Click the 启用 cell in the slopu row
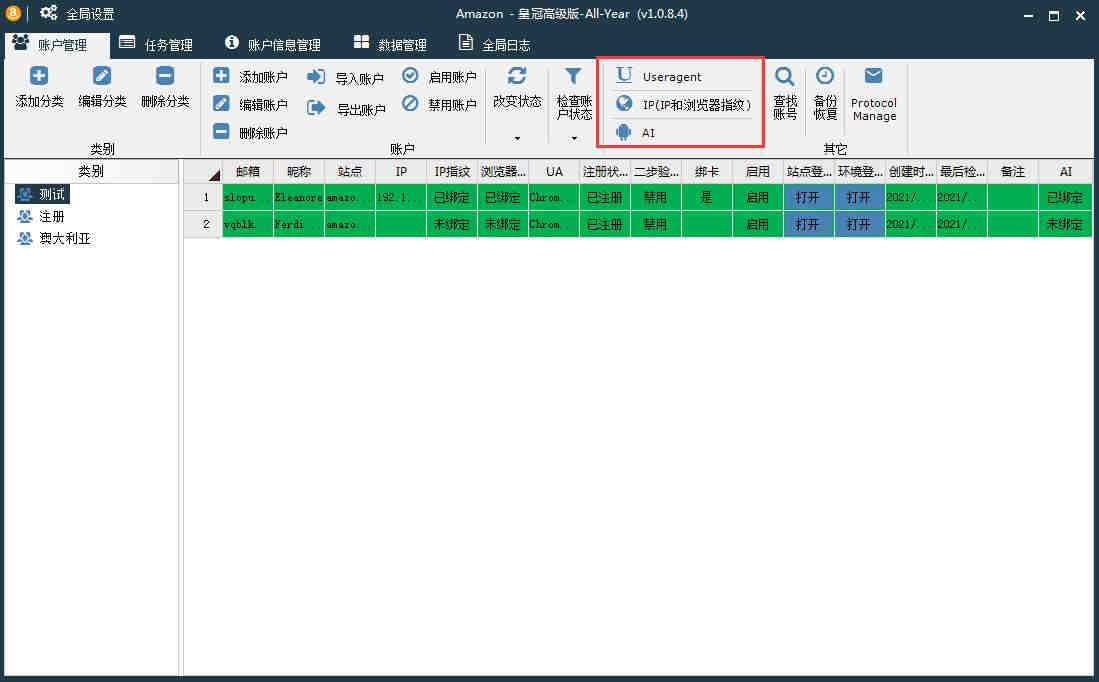Screen dimensions: 1099x682 758,197
